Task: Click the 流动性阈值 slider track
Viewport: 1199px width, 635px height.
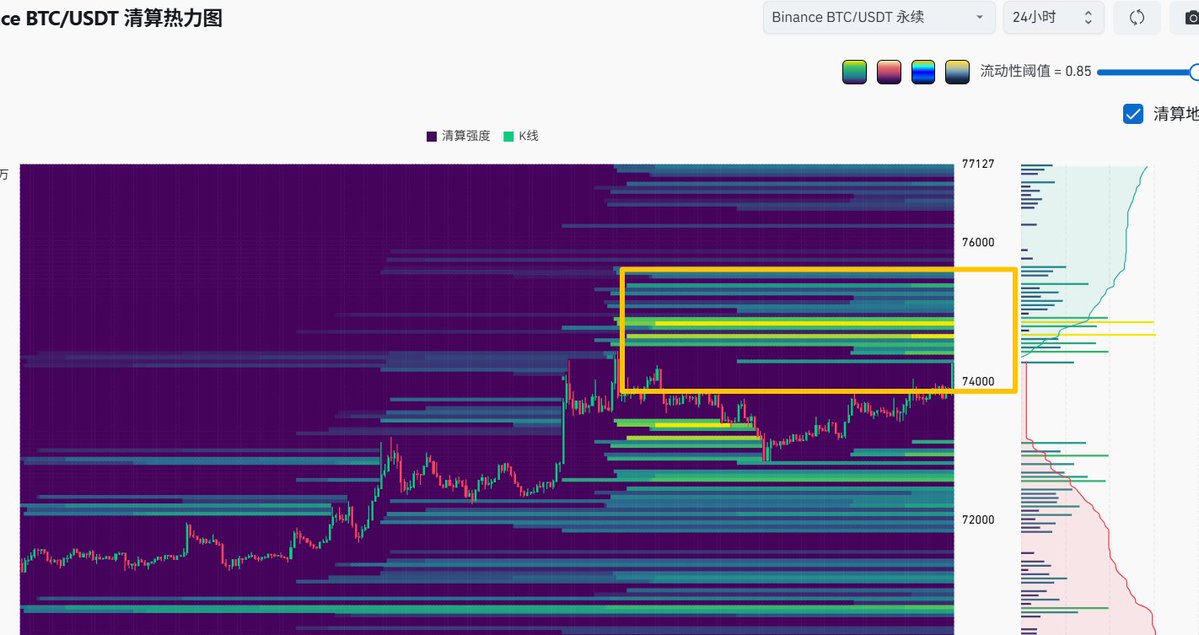Action: click(x=1140, y=72)
